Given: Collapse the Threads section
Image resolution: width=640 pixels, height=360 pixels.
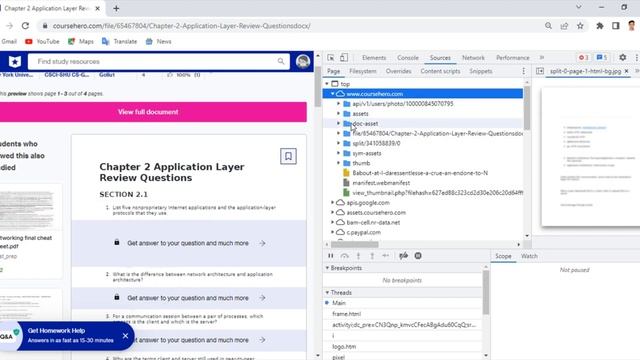Looking at the screenshot, I should coord(327,293).
